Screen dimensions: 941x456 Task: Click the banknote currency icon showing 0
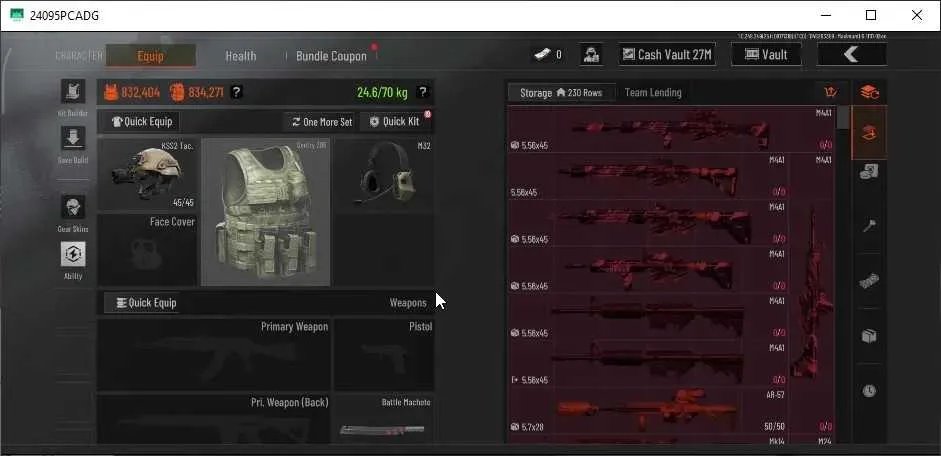coord(542,55)
